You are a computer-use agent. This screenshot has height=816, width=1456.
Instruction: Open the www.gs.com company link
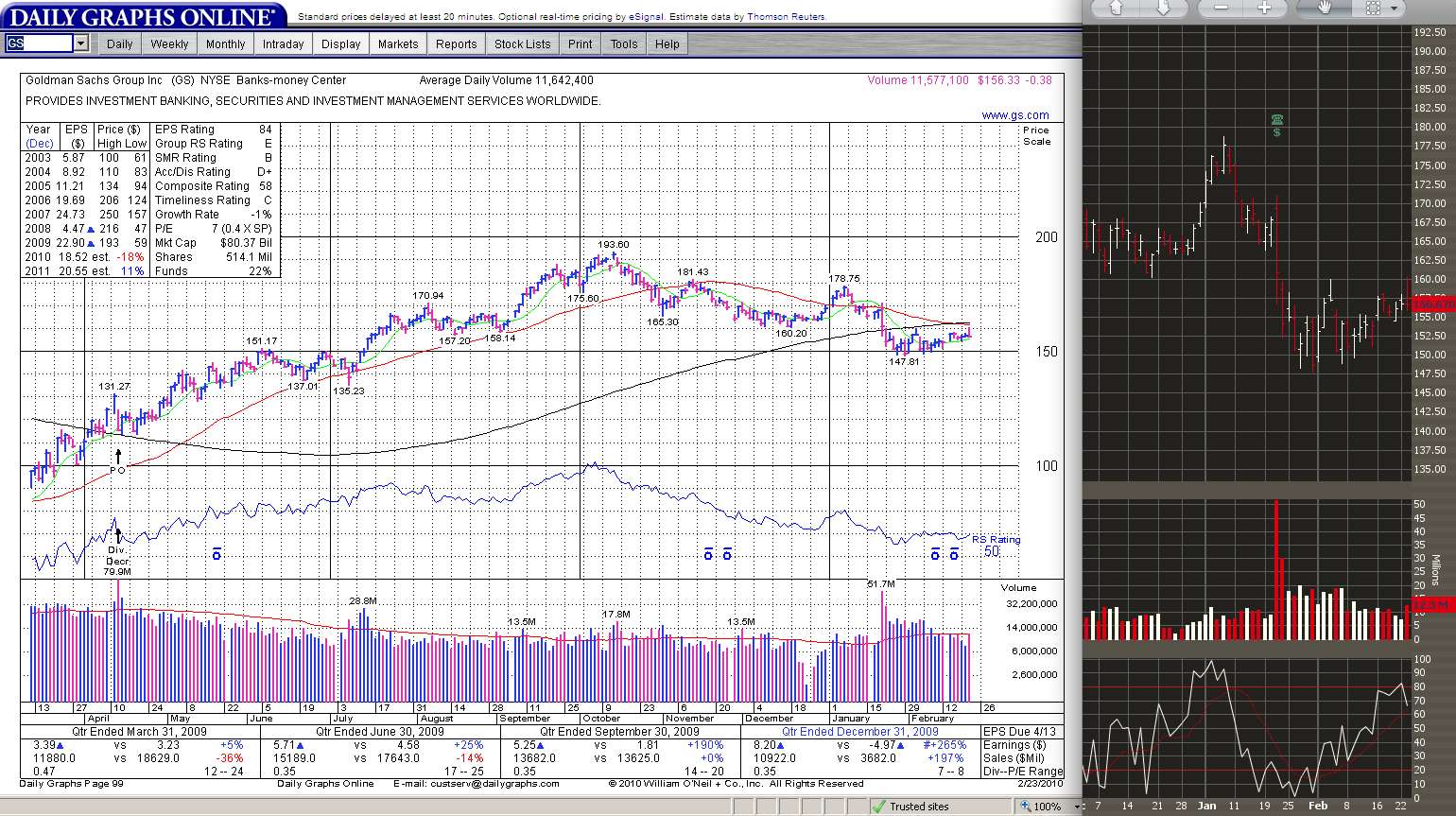1014,115
